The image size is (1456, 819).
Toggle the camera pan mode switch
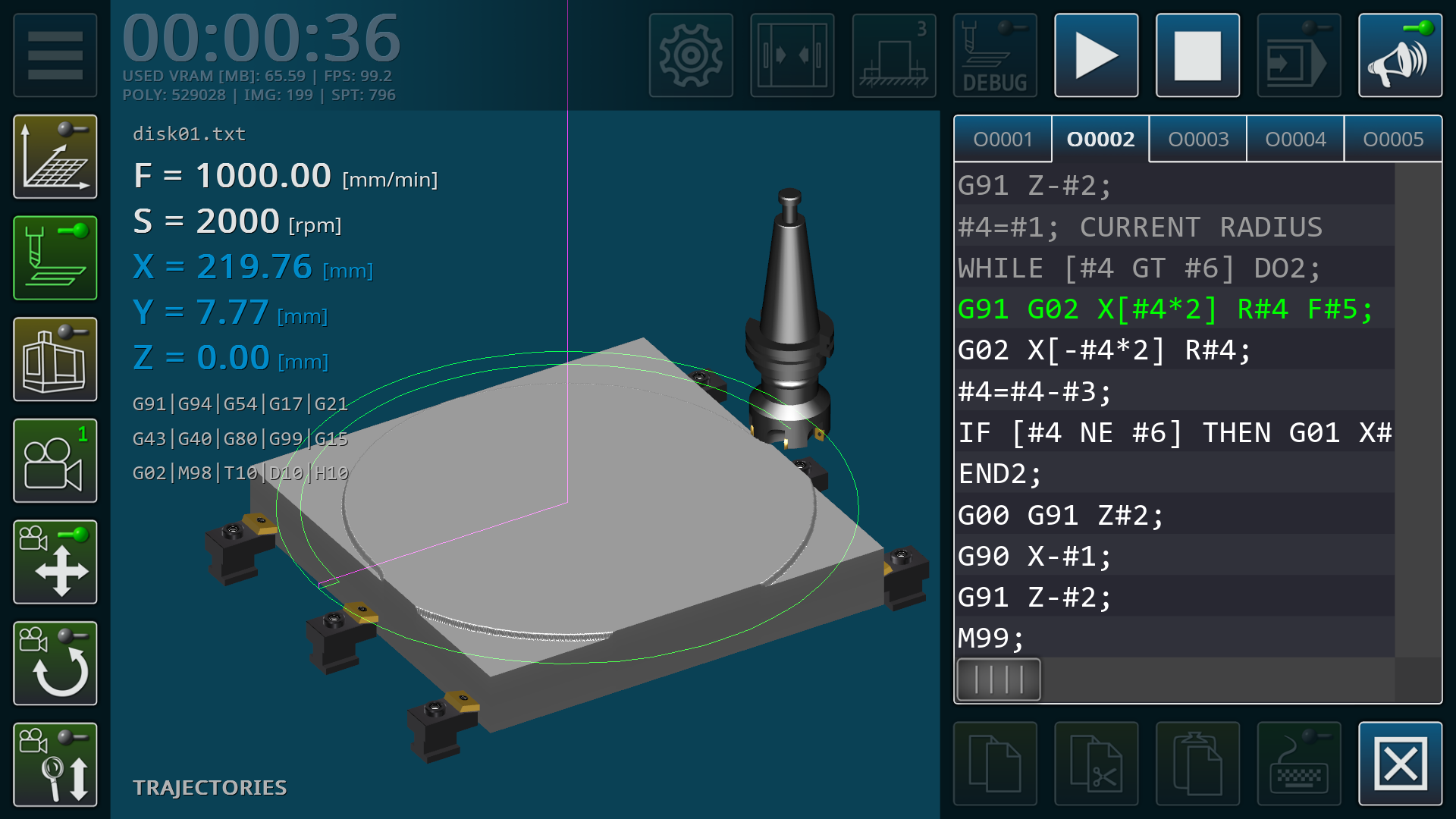55,562
